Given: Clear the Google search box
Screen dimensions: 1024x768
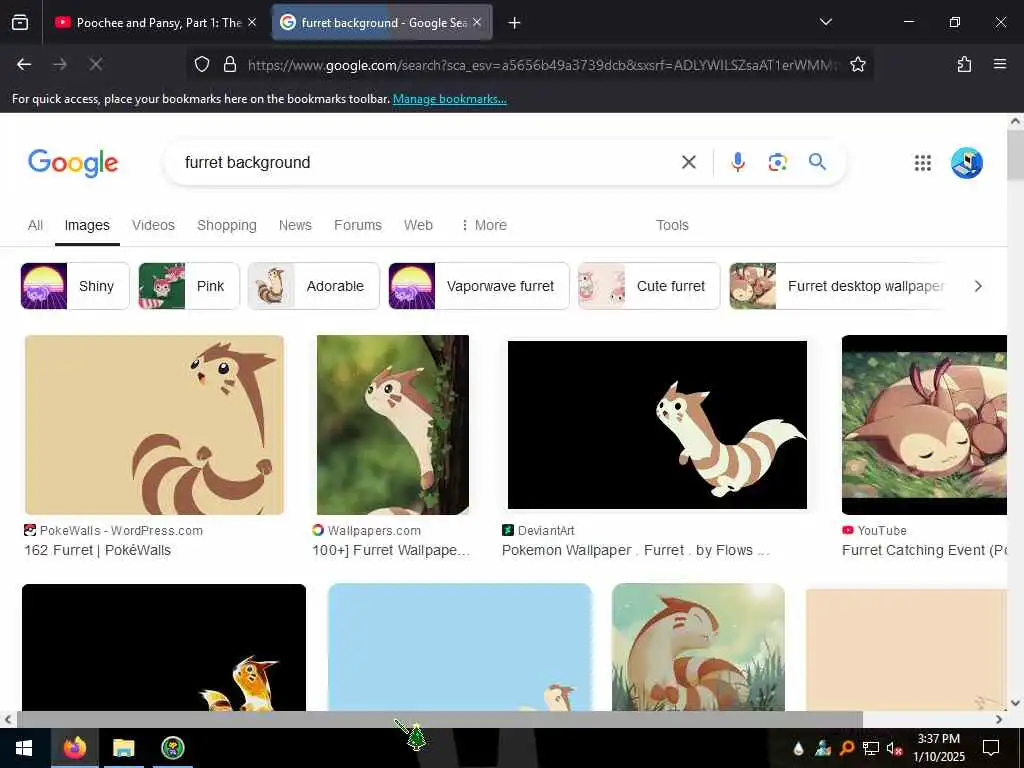Looking at the screenshot, I should (x=688, y=162).
